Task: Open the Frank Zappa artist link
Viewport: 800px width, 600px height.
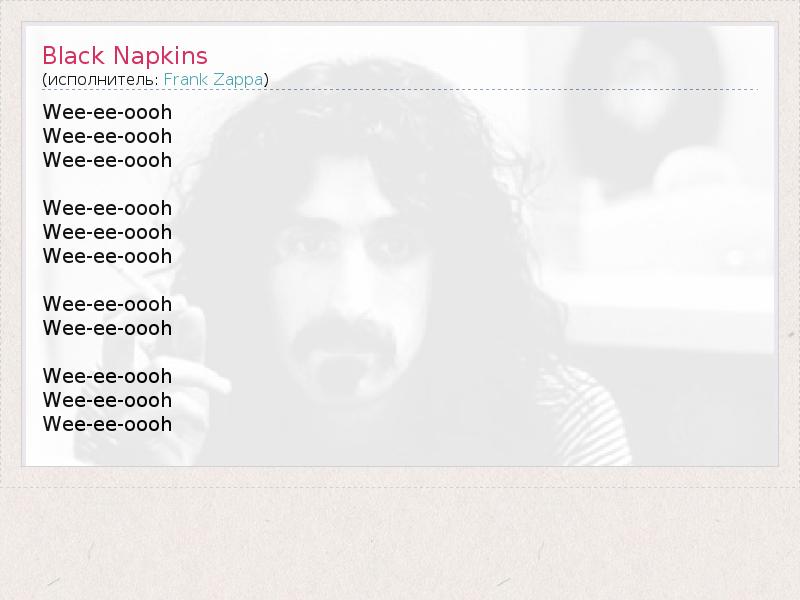Action: tap(213, 80)
